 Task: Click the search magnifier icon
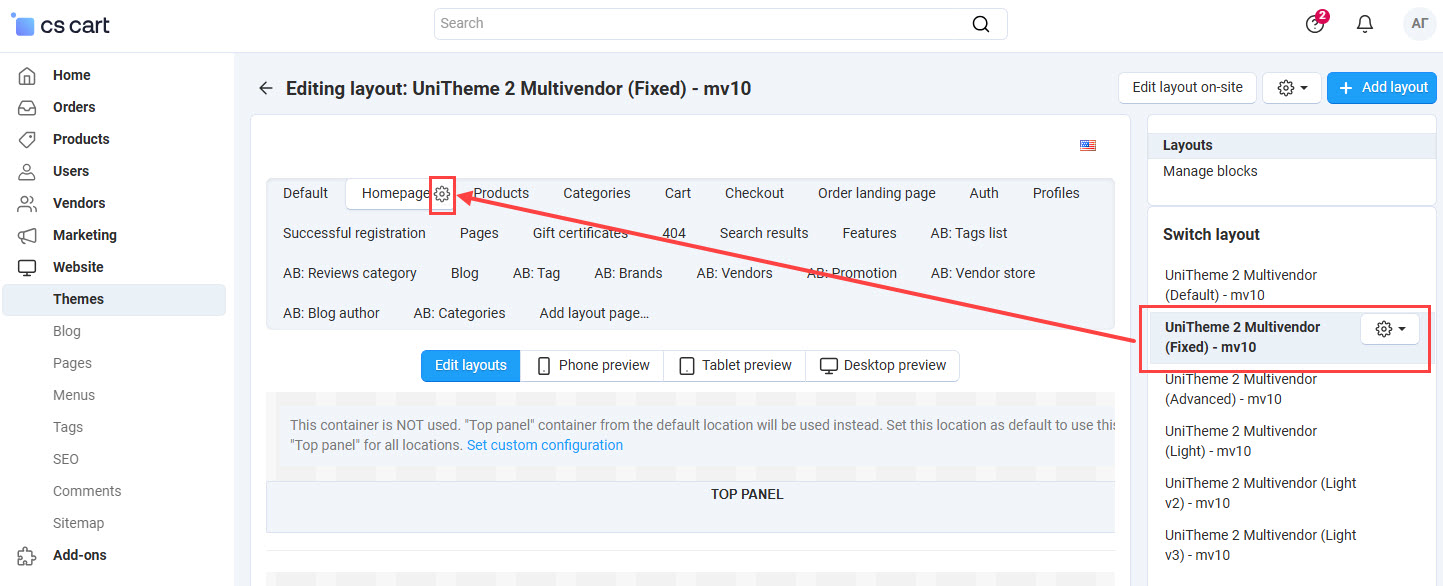click(981, 24)
